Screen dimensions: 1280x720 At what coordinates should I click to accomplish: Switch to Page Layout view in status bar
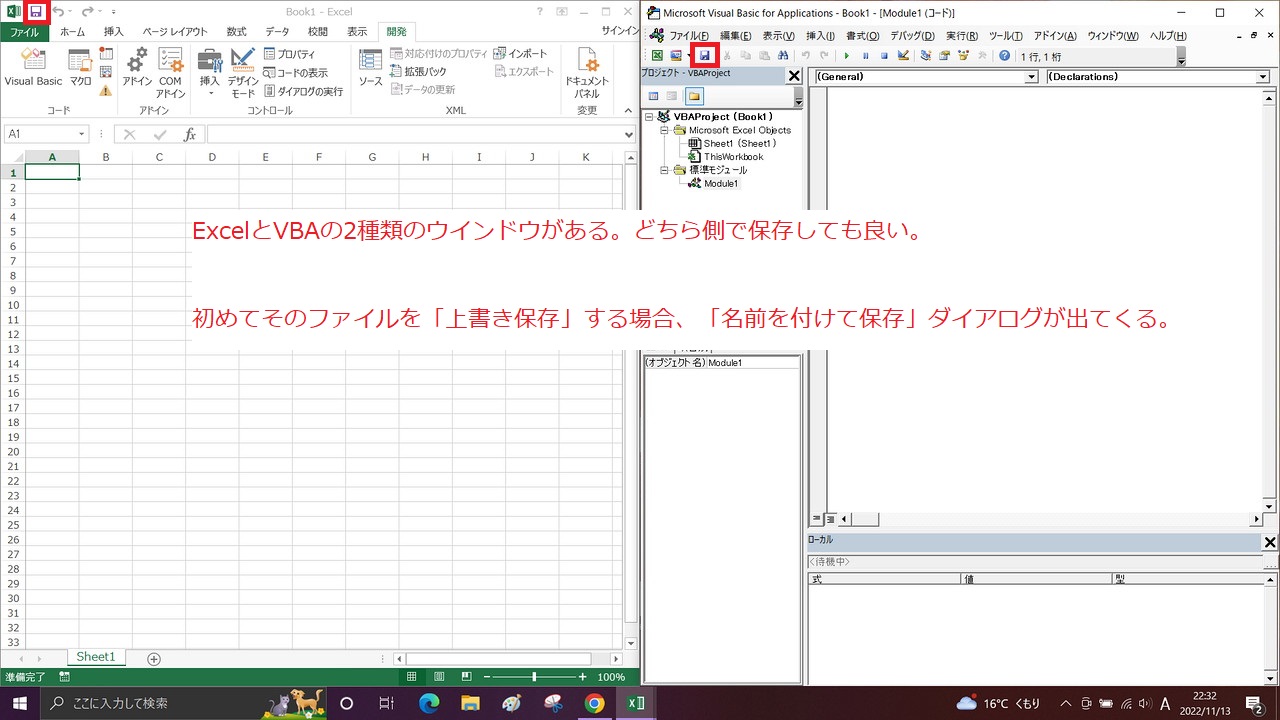tap(438, 677)
